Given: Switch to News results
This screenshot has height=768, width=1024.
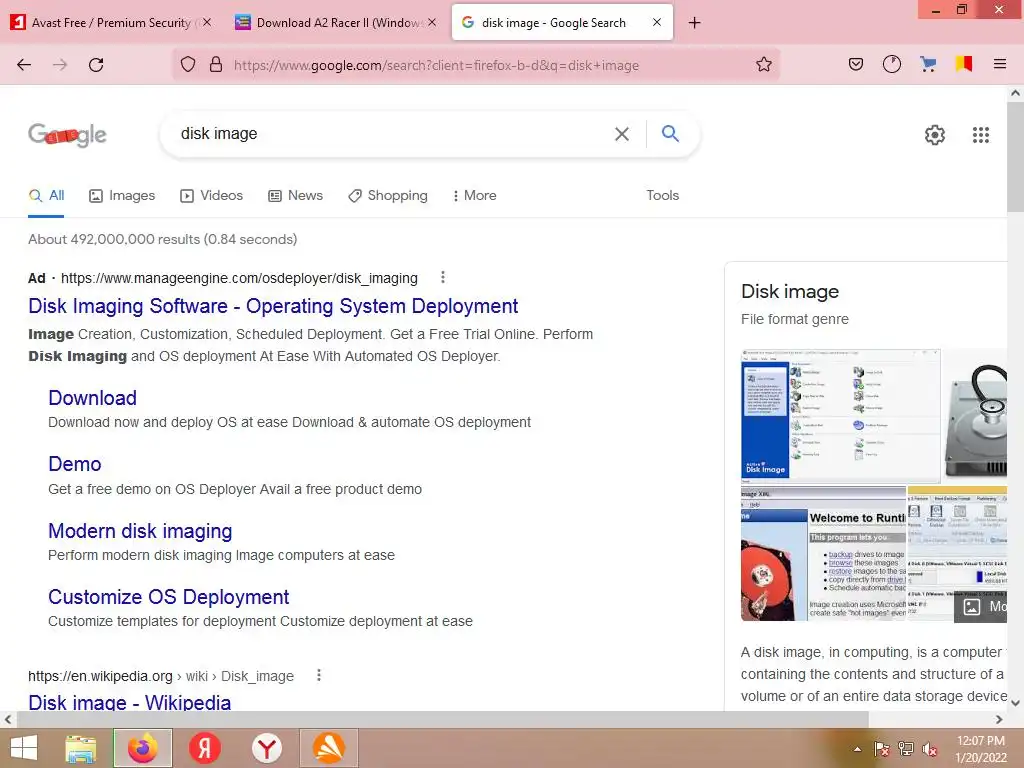Looking at the screenshot, I should 295,195.
